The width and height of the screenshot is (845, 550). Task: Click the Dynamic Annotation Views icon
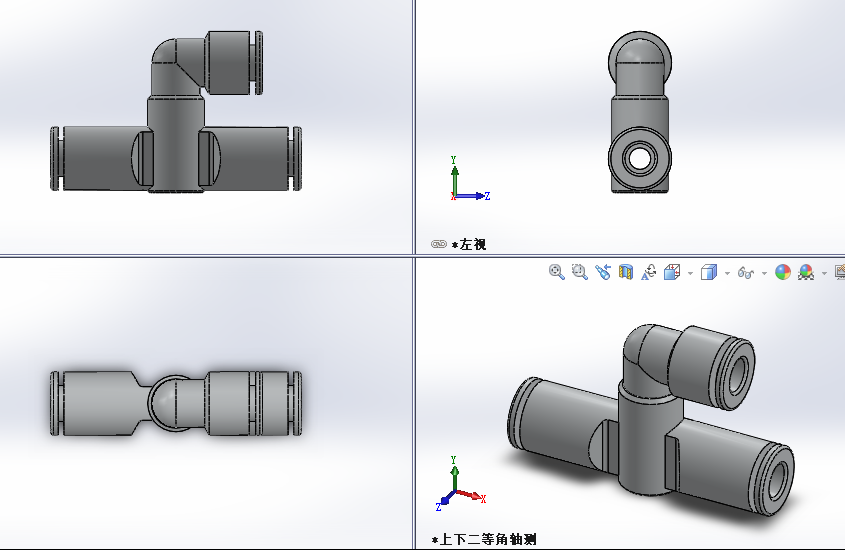point(649,272)
